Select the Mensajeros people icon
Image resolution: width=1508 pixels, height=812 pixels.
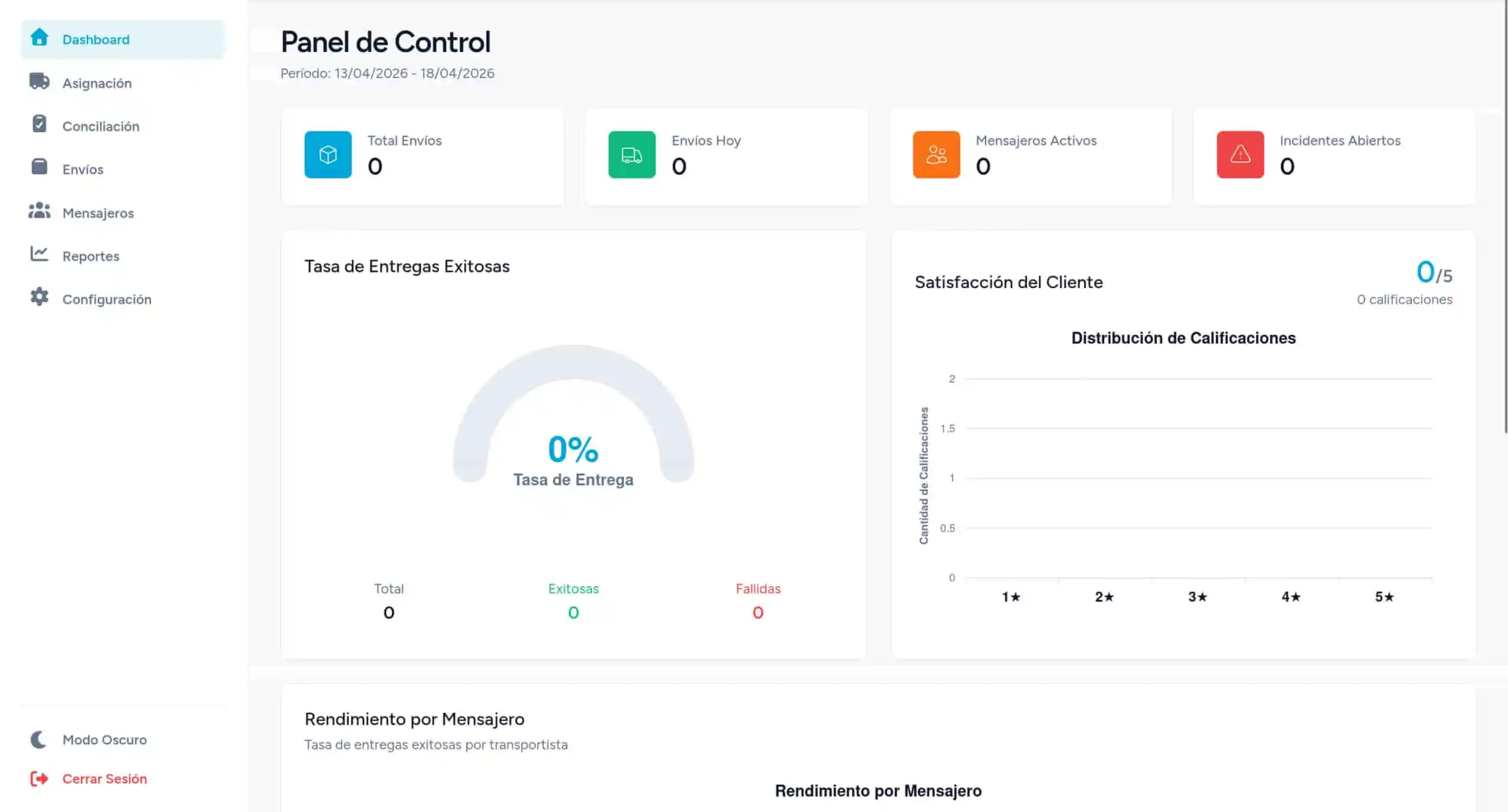tap(39, 212)
